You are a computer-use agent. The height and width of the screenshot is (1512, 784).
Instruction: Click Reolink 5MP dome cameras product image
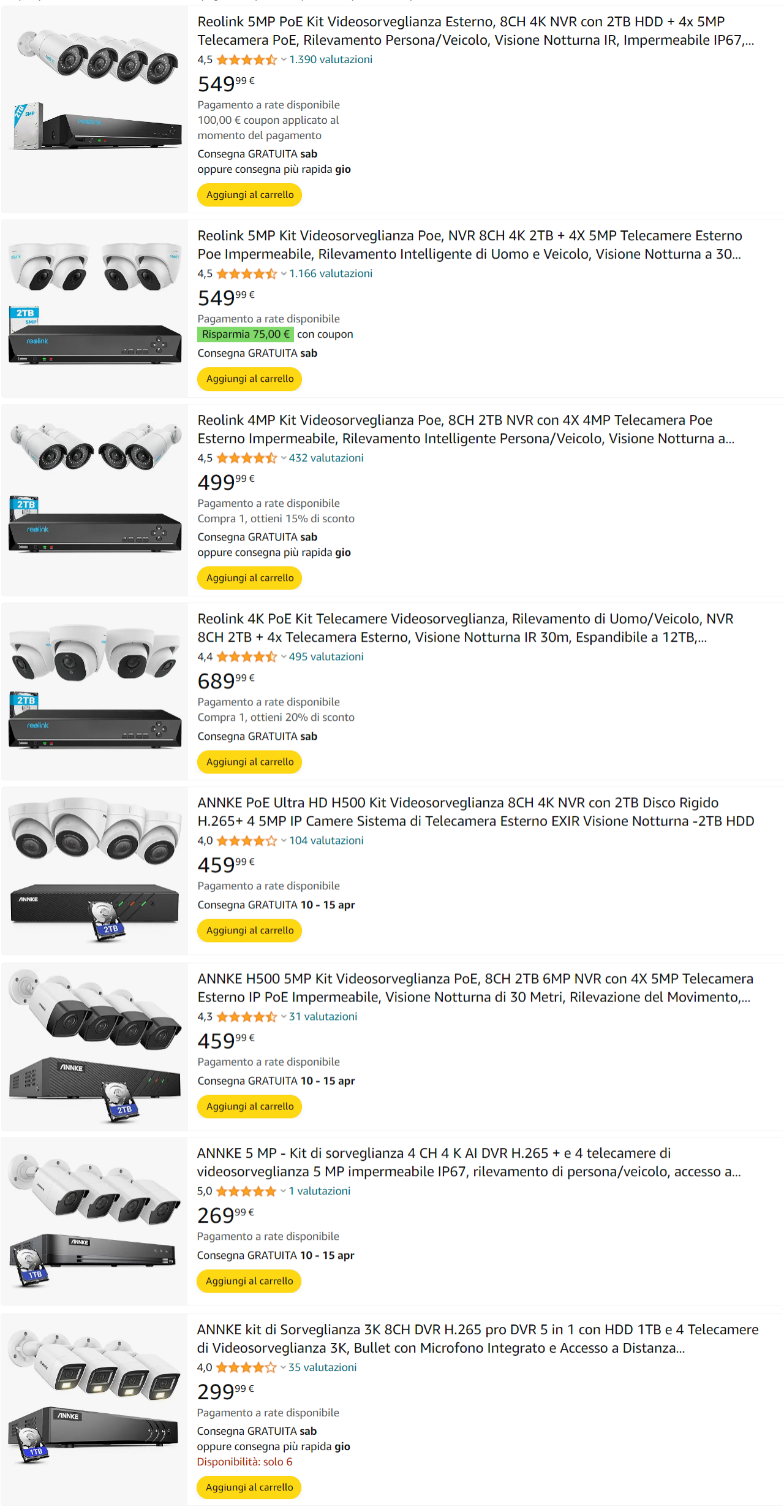pyautogui.click(x=95, y=303)
